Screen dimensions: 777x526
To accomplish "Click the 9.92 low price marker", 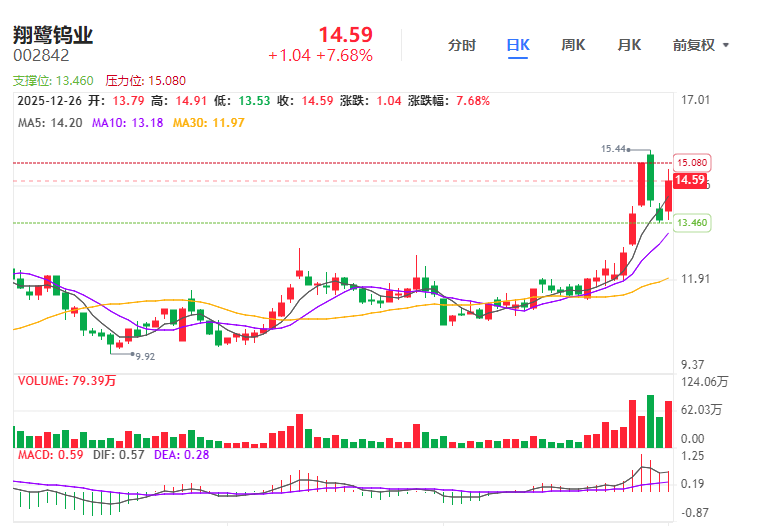I will click(145, 356).
